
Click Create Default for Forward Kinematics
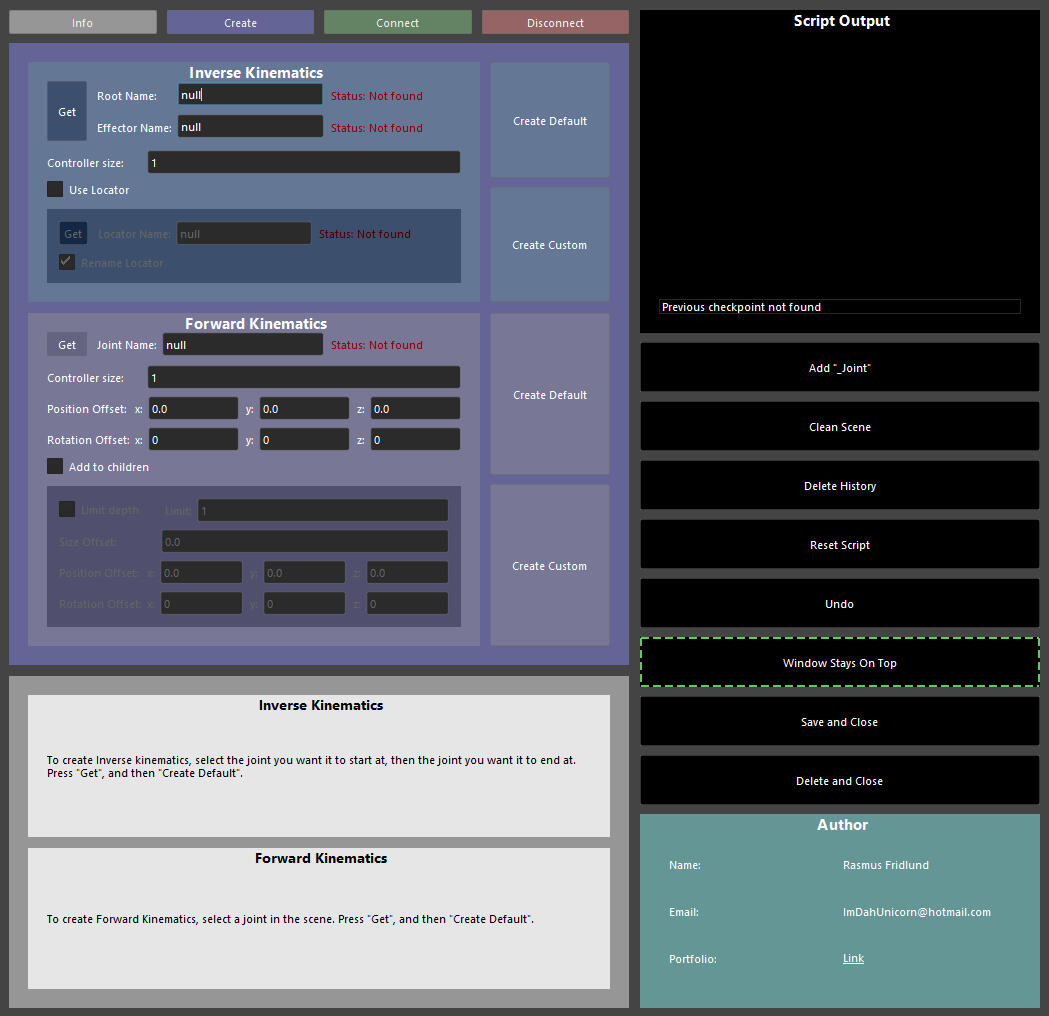coord(550,395)
